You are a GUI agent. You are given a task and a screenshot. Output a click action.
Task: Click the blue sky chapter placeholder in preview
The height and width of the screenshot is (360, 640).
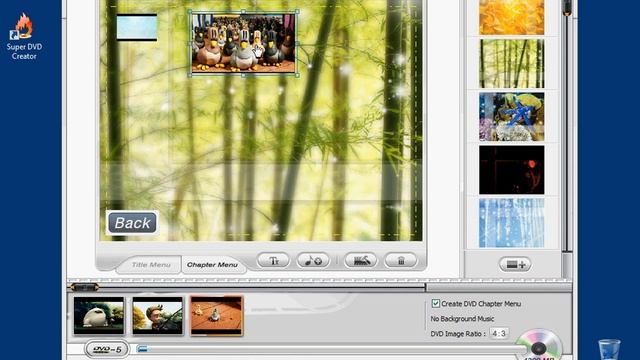[x=137, y=27]
